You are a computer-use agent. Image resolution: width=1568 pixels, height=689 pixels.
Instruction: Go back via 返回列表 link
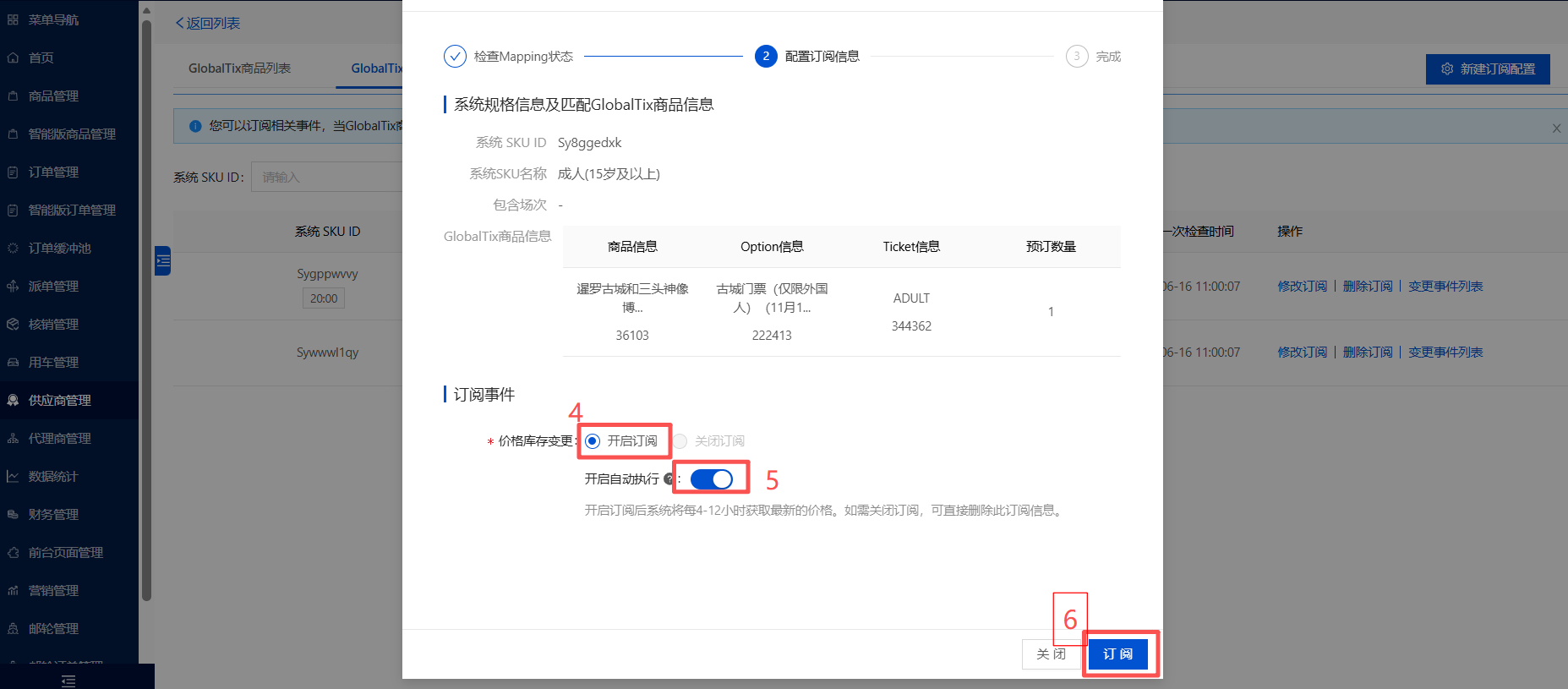click(208, 23)
